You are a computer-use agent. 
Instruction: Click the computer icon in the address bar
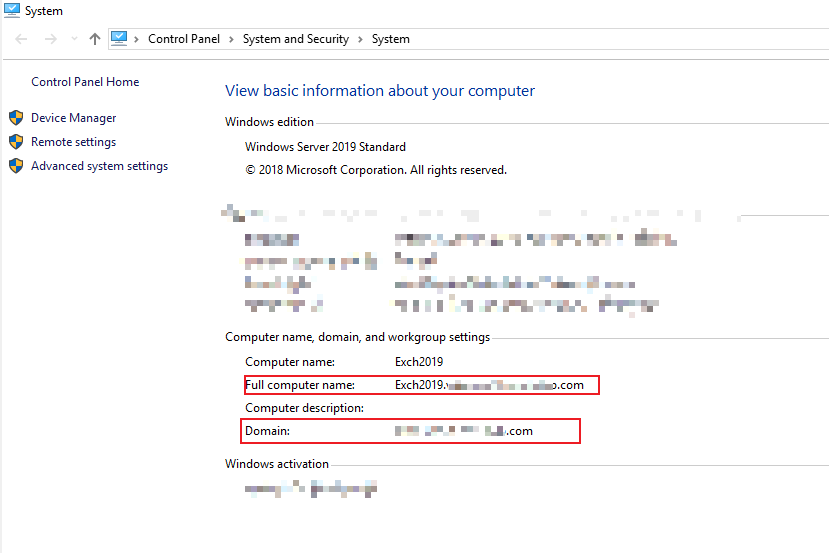pos(119,39)
